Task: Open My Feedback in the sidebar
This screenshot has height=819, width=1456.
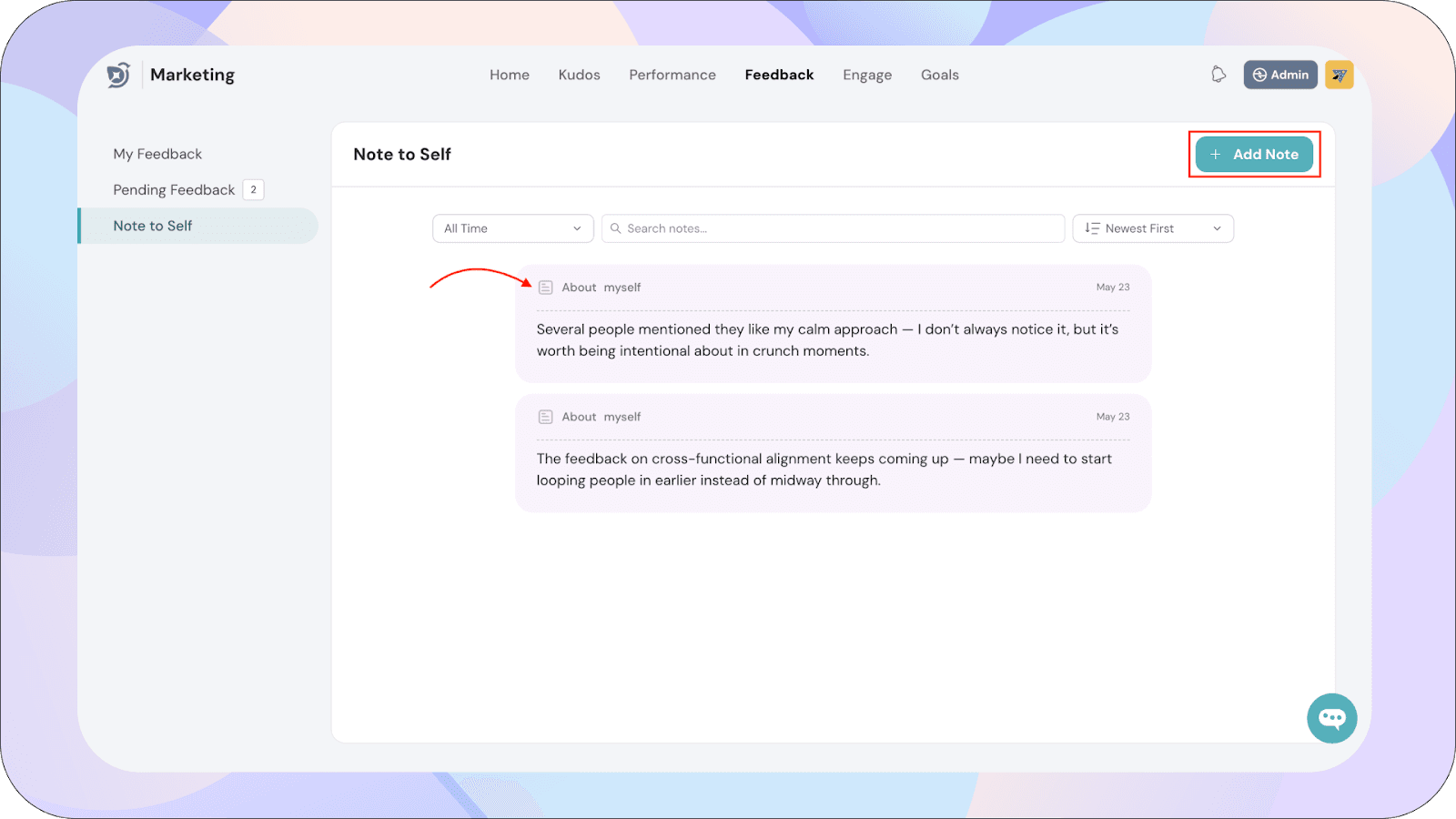Action: 157,154
